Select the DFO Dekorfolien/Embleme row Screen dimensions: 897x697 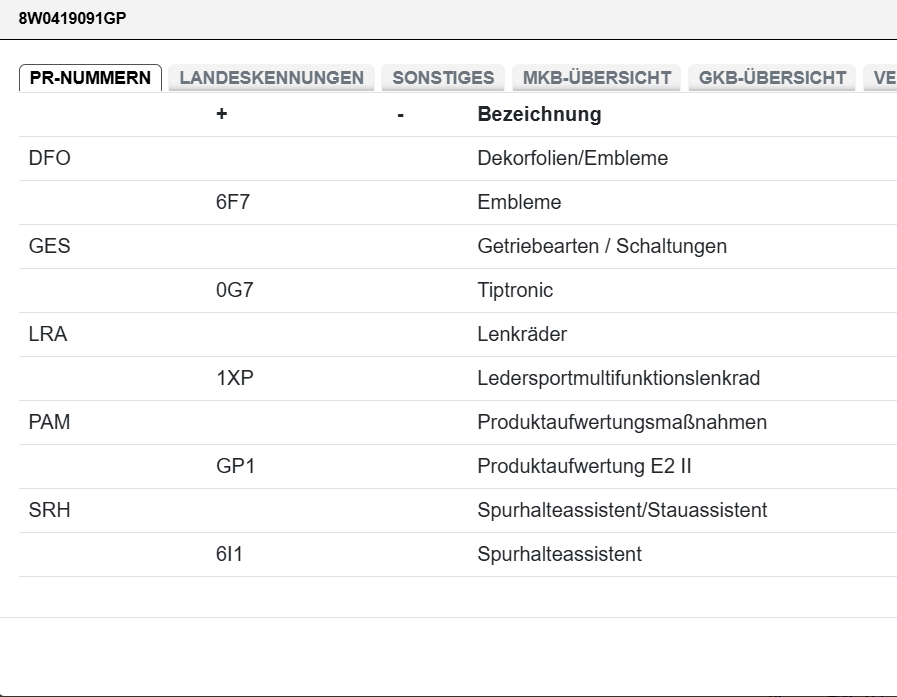(x=458, y=159)
